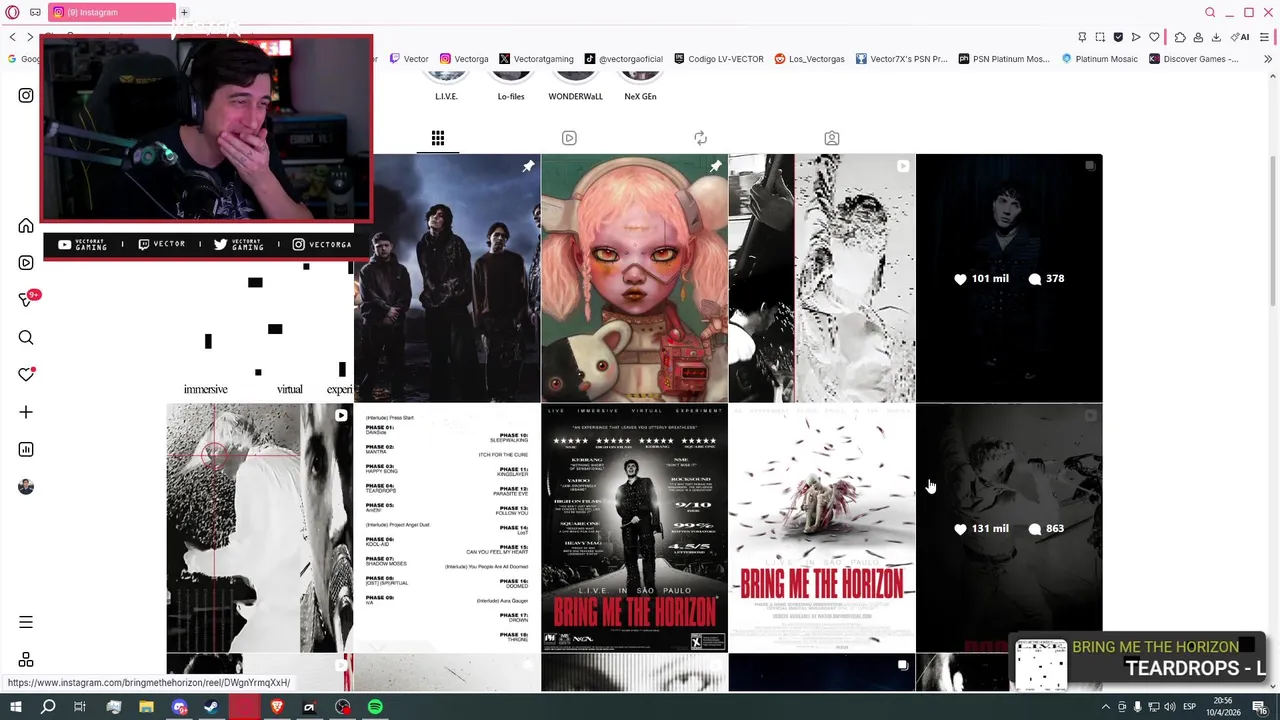Launch Spotify from the taskbar
Viewport: 1280px width, 720px height.
(x=375, y=707)
